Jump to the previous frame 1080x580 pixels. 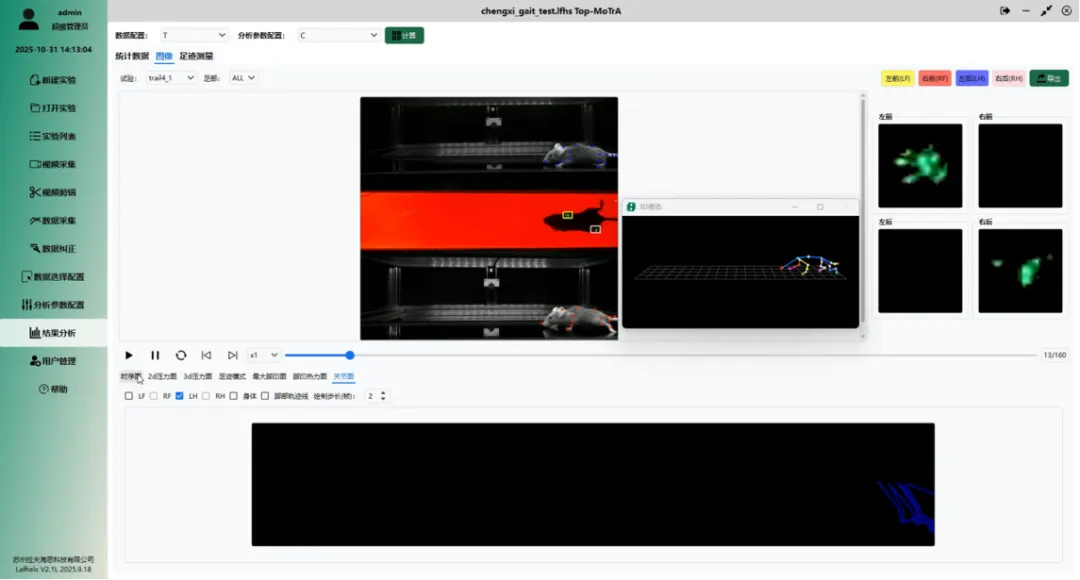(x=206, y=355)
